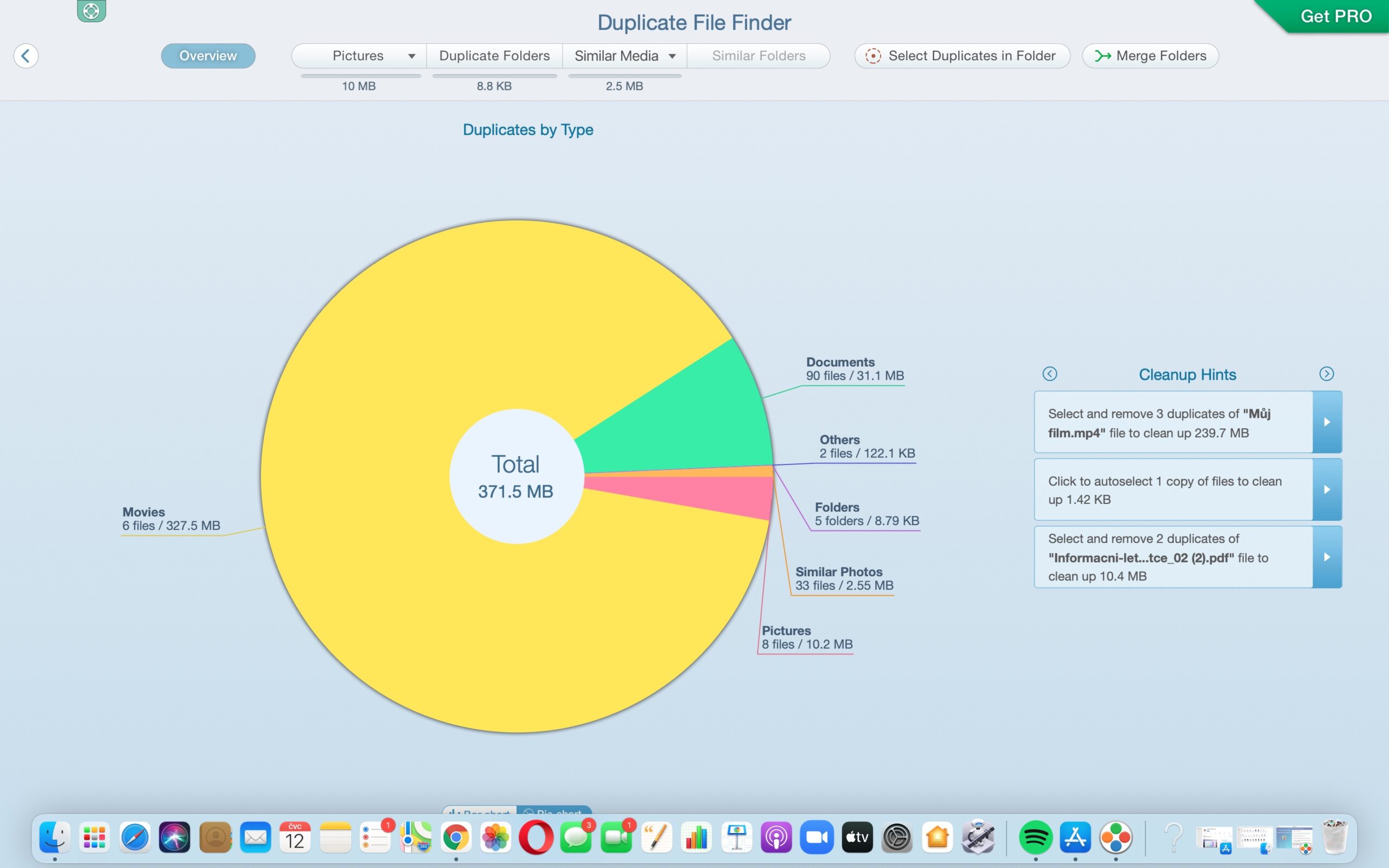Open Keynote from the Dock
The height and width of the screenshot is (868, 1389).
[736, 837]
